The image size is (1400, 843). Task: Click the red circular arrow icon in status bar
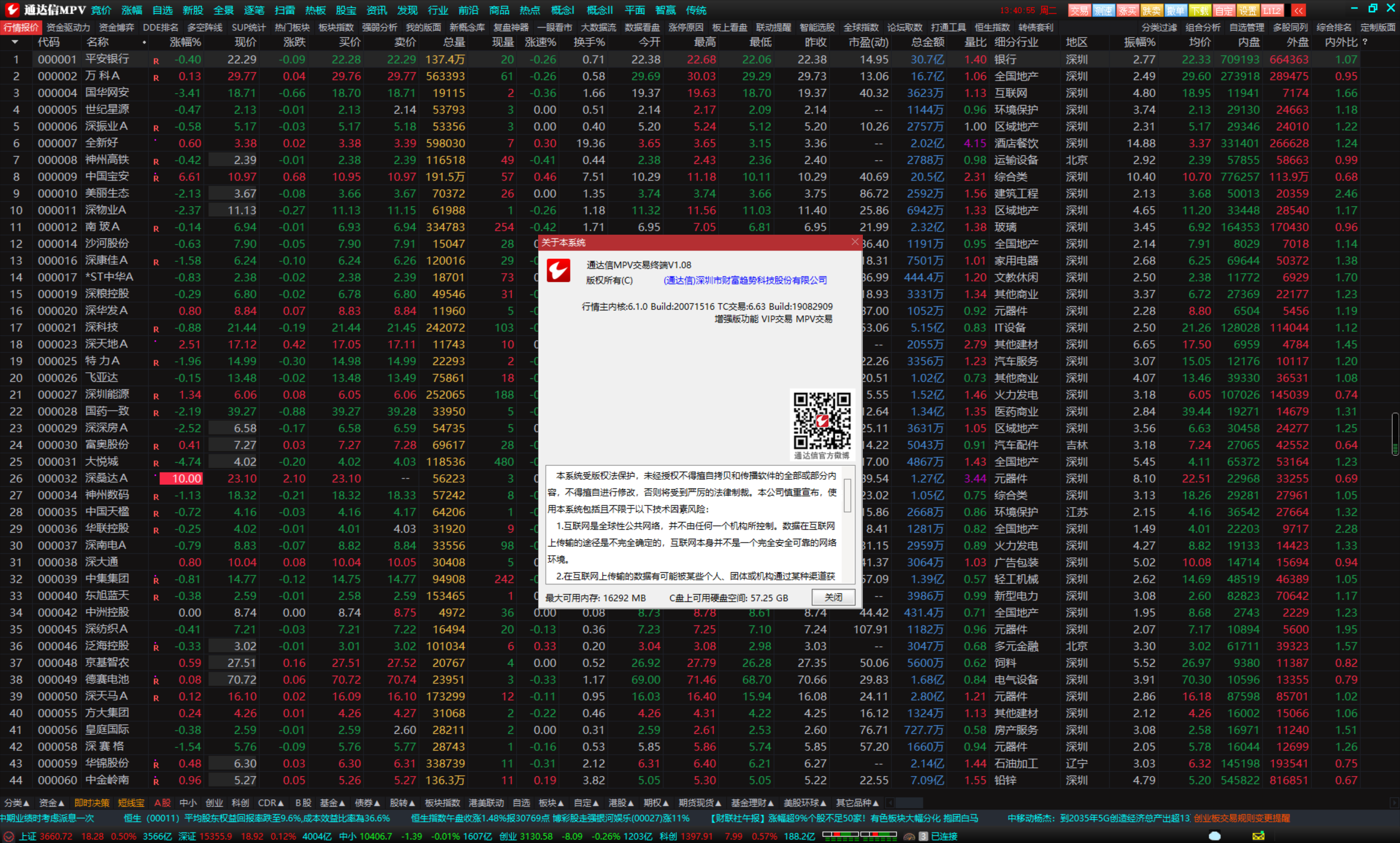point(8,836)
